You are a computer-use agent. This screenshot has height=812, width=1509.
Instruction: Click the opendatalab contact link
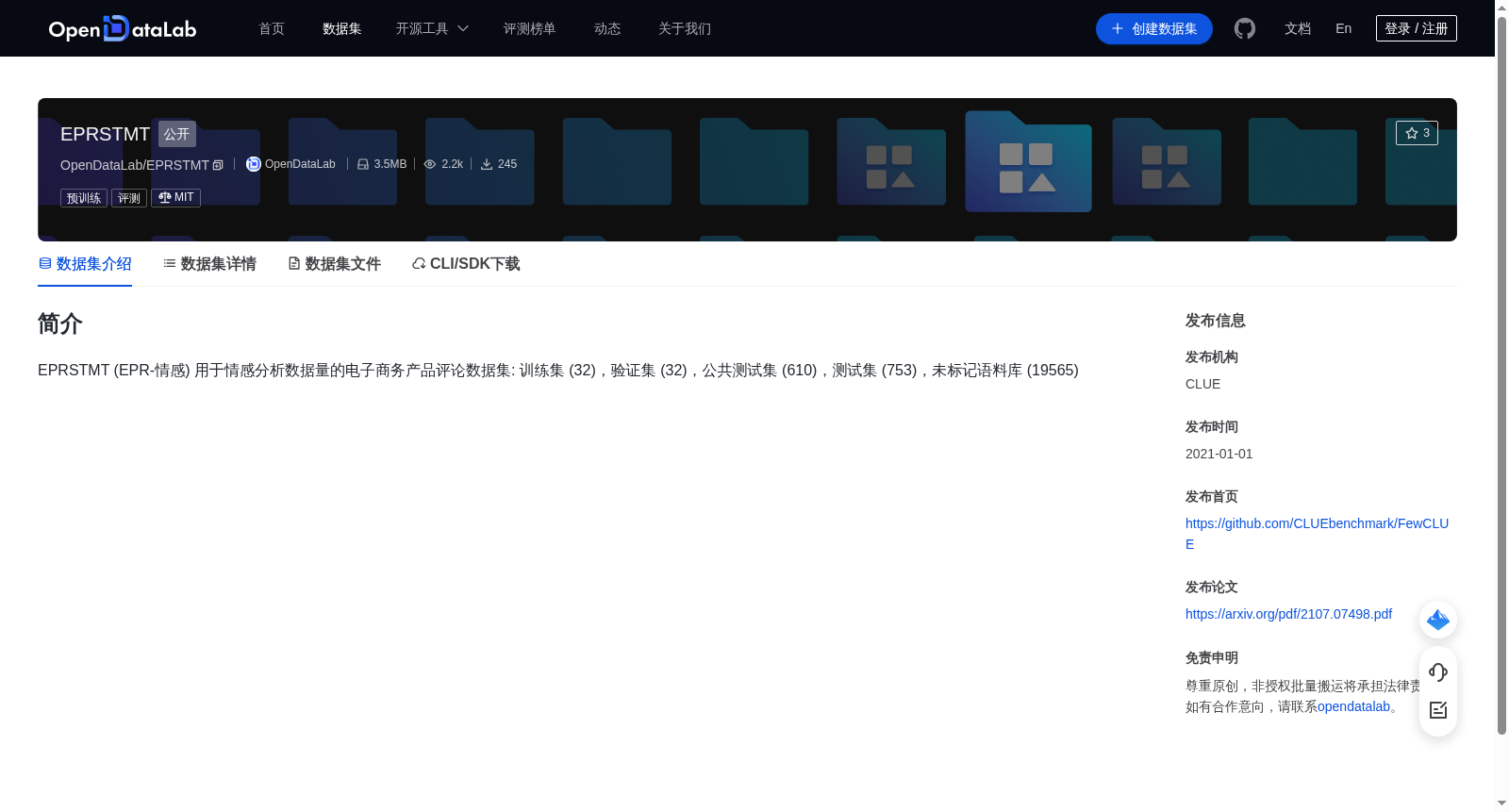tap(1353, 706)
